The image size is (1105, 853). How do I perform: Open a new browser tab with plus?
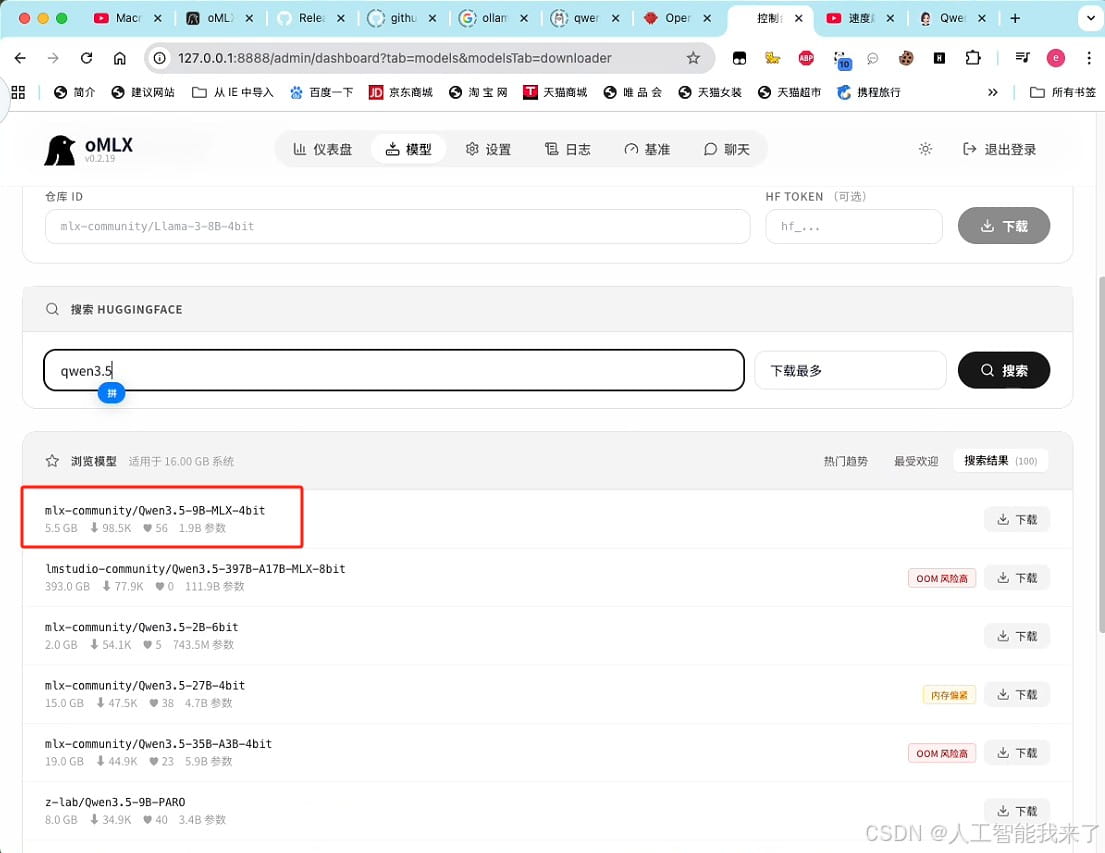1015,18
